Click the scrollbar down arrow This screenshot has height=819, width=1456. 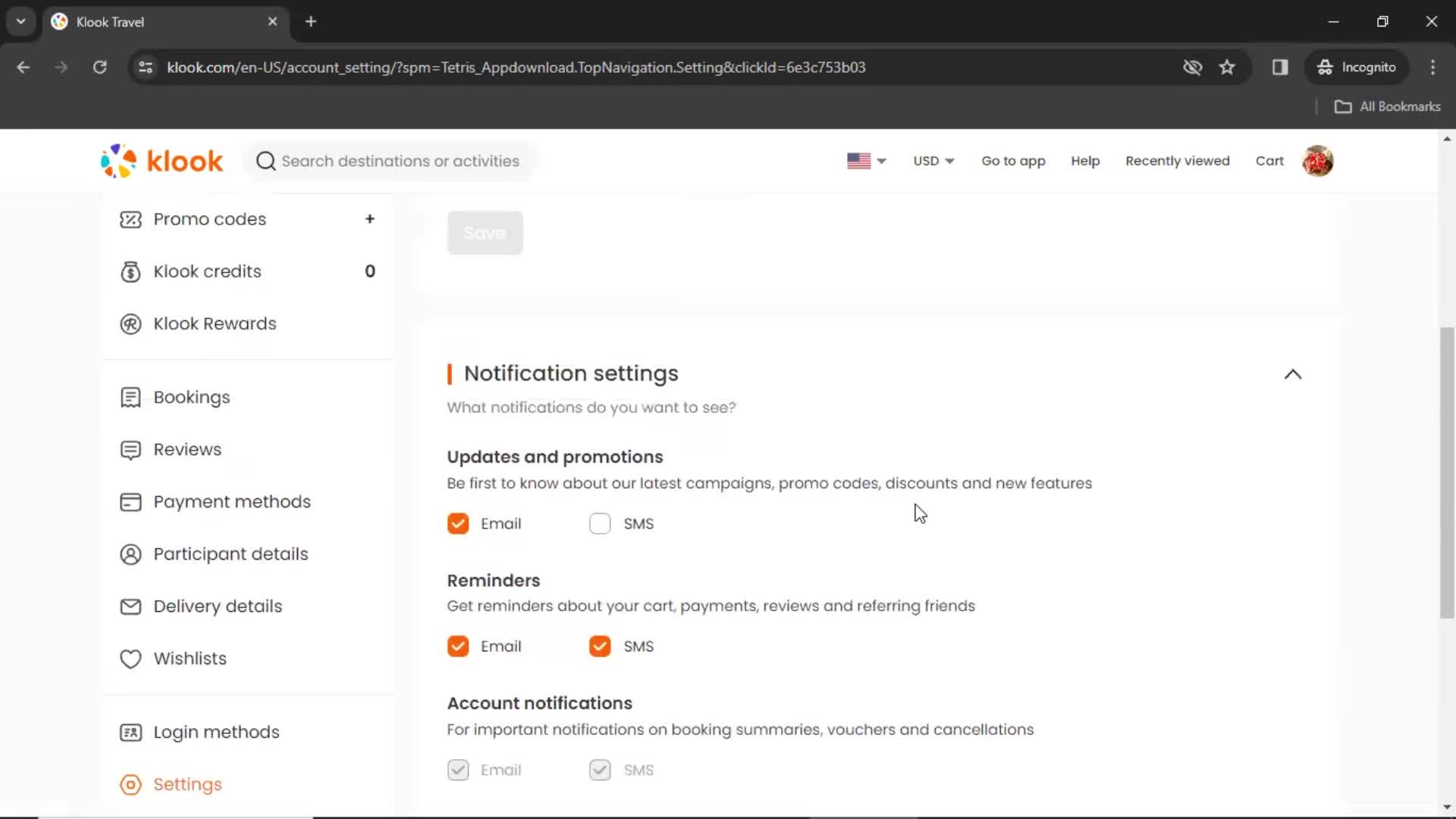click(x=1447, y=808)
